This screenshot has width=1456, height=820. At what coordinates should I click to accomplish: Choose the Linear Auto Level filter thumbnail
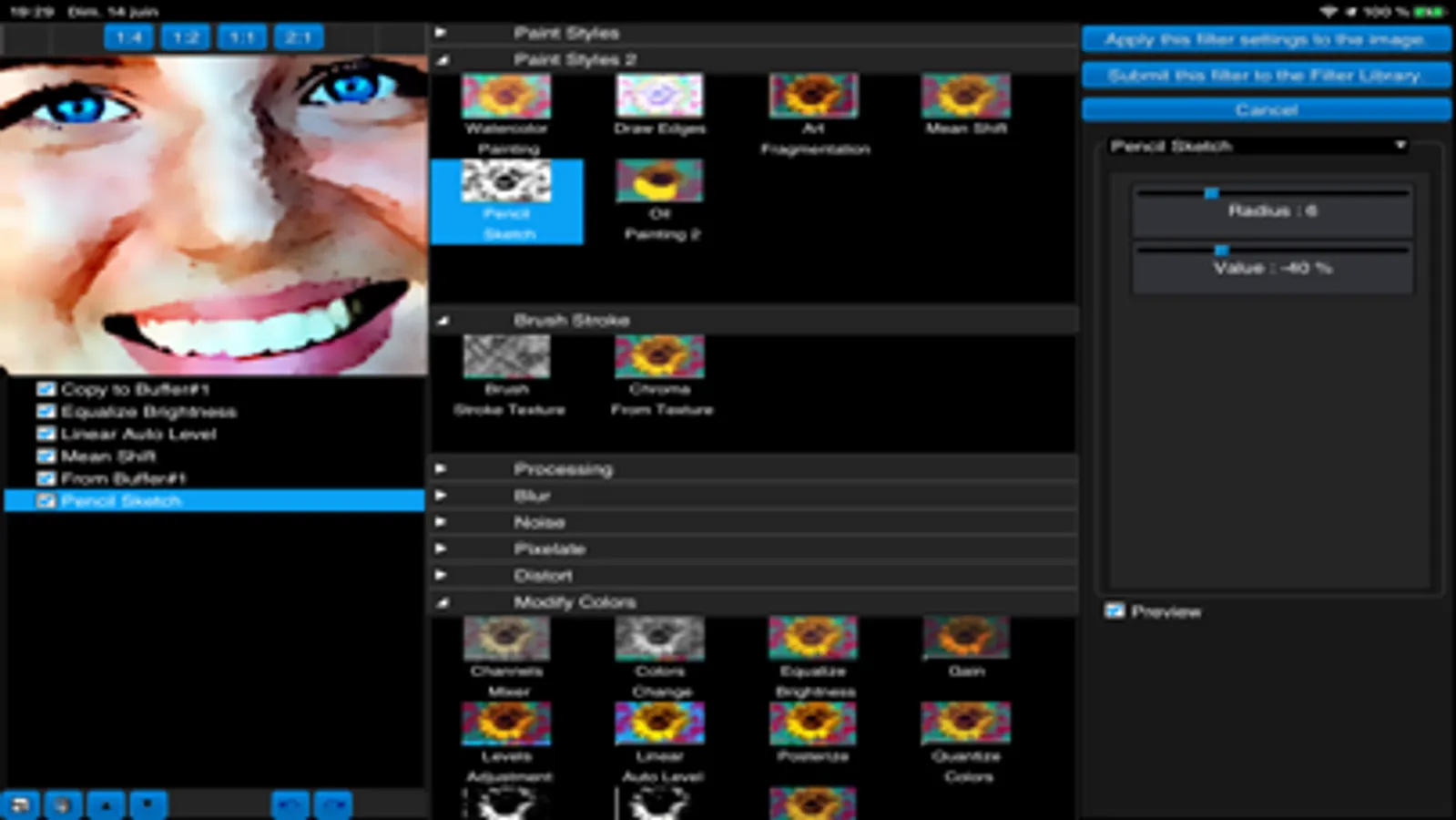click(659, 723)
